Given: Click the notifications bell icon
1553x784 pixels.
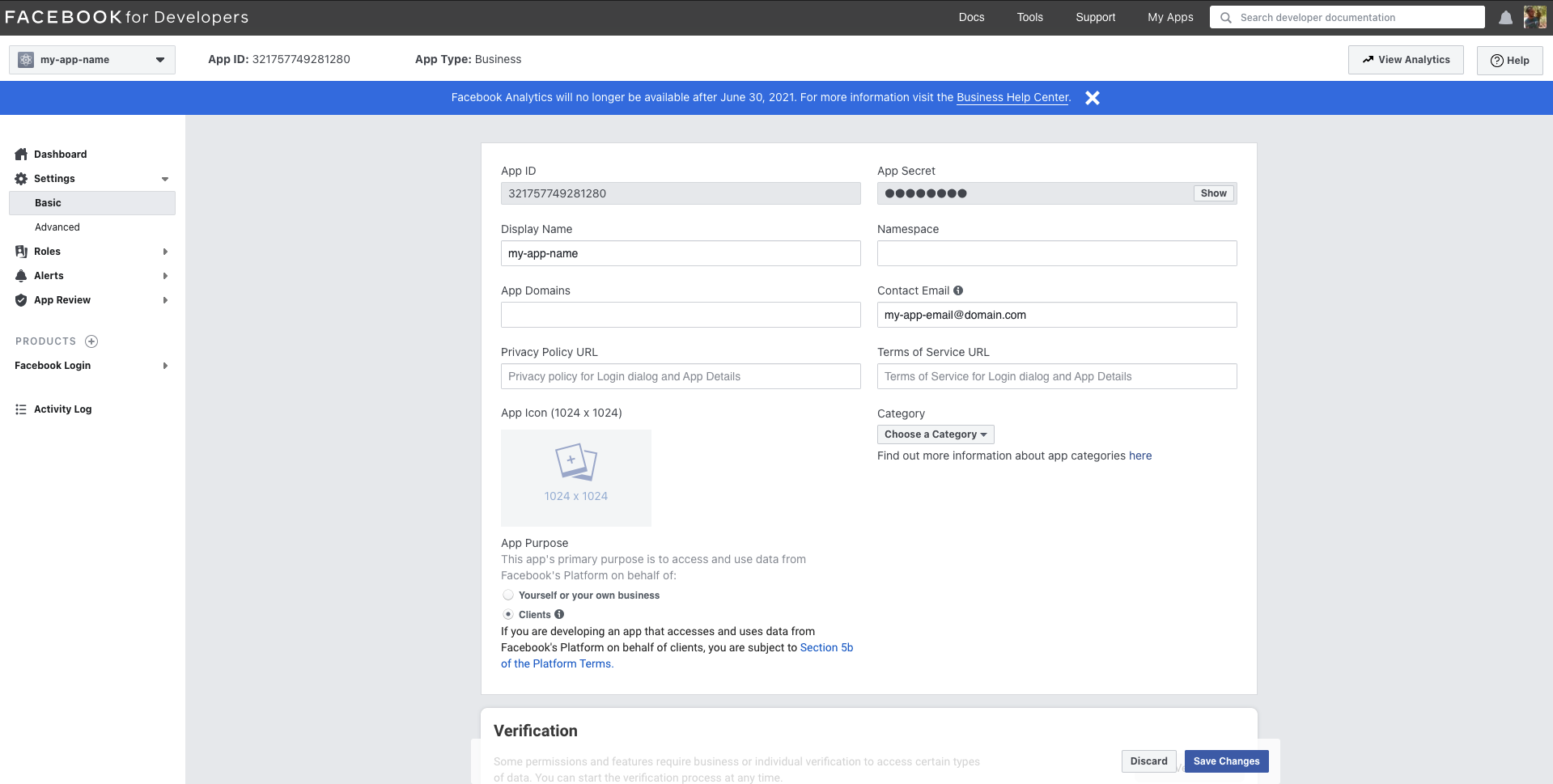Looking at the screenshot, I should [1505, 18].
